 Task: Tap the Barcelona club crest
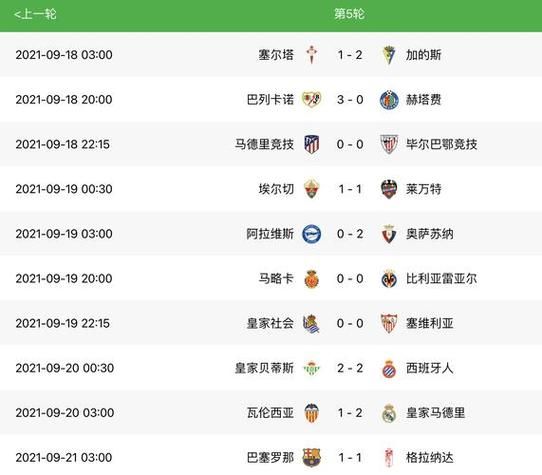pos(311,458)
